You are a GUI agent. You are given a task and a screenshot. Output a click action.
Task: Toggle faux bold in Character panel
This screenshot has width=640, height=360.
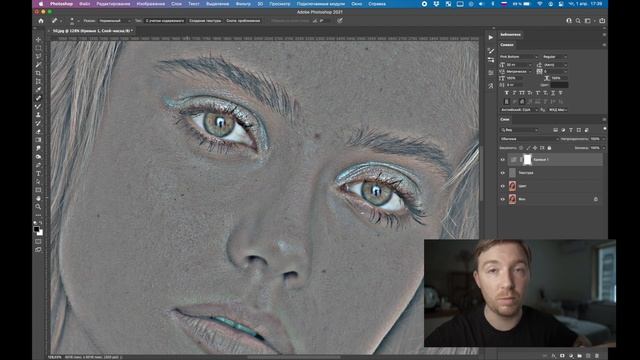pyautogui.click(x=507, y=93)
